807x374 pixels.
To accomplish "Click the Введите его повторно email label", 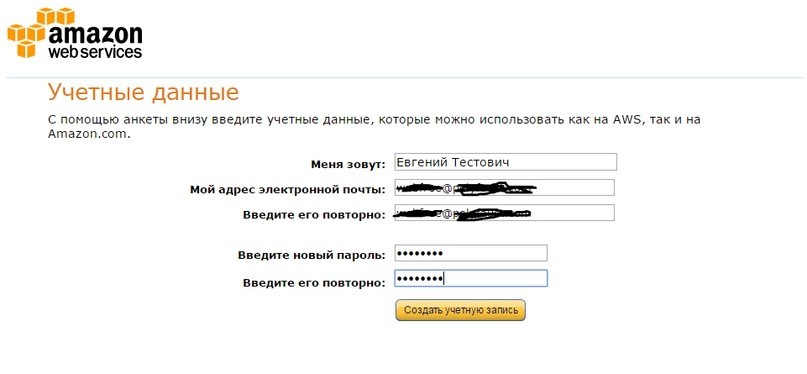I will [314, 215].
